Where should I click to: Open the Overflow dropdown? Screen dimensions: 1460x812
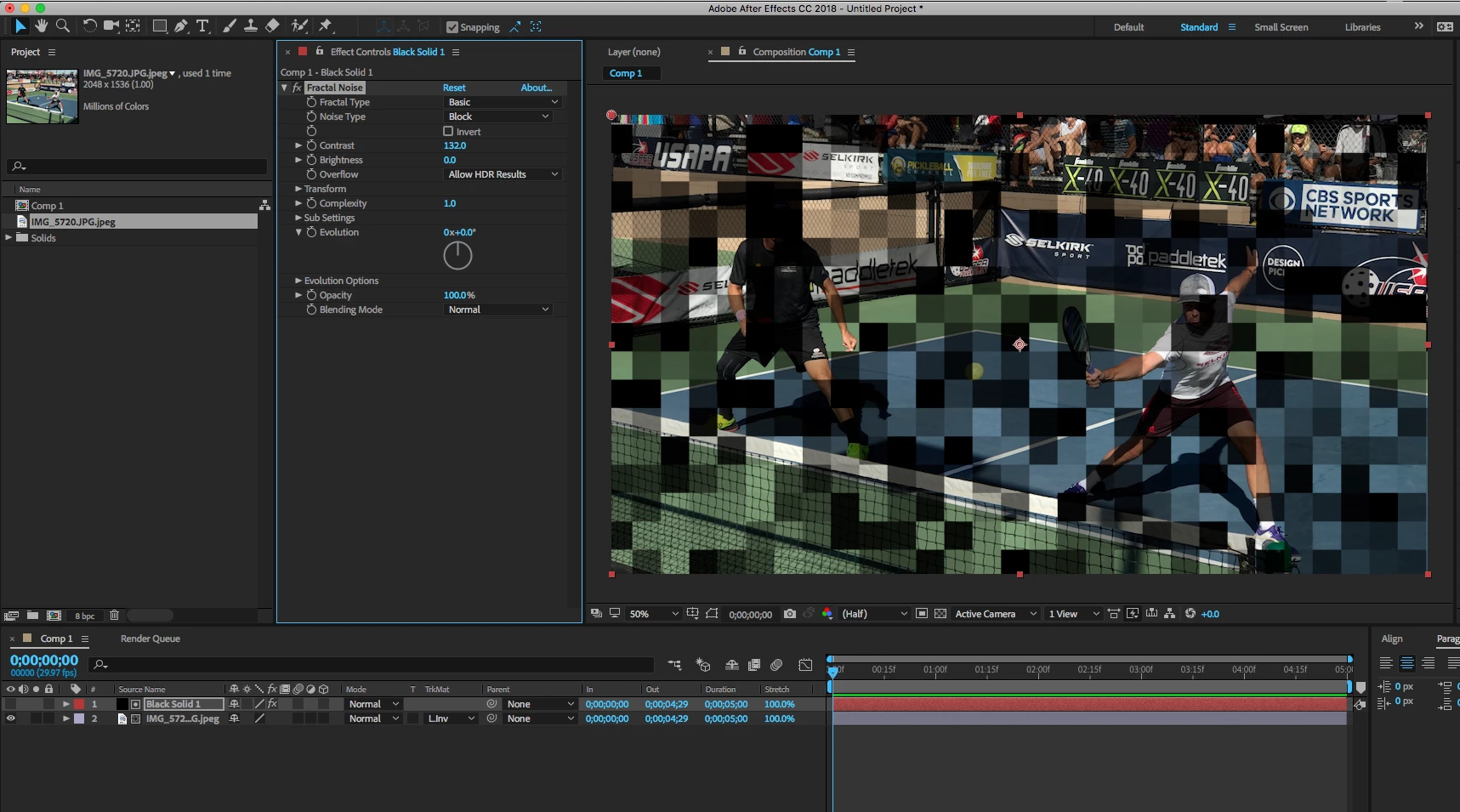[x=503, y=174]
